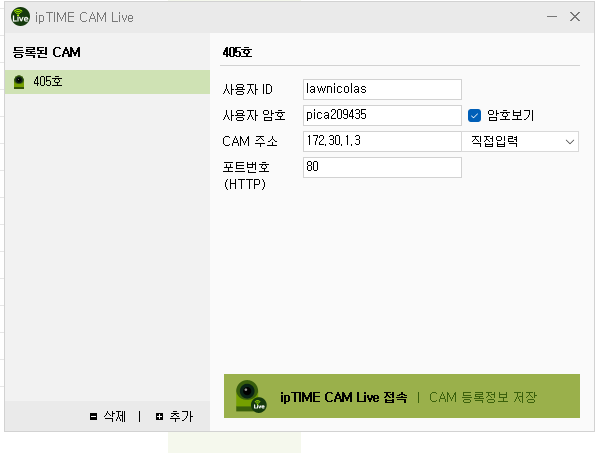Click CAM 등록정보 저장 link
Image resolution: width=605 pixels, height=453 pixels.
coord(483,397)
